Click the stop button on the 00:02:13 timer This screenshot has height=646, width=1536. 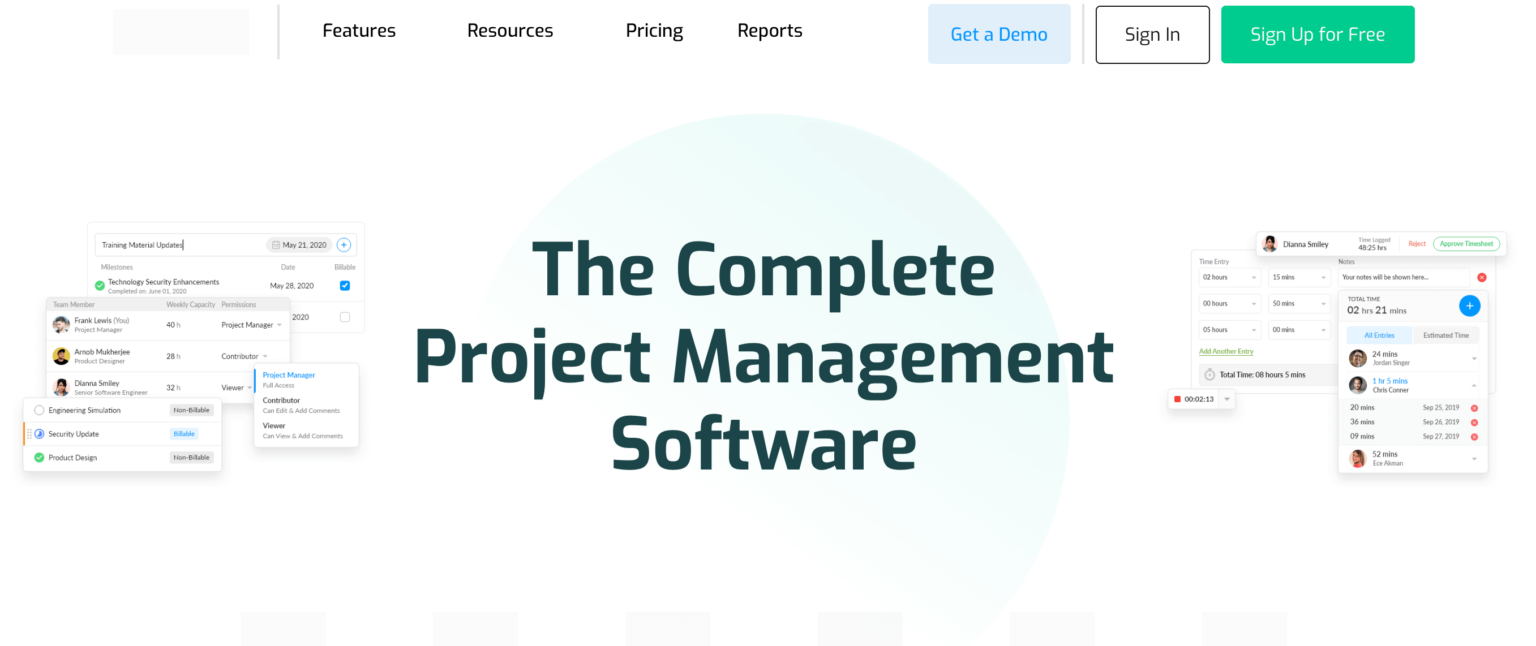pyautogui.click(x=1178, y=398)
